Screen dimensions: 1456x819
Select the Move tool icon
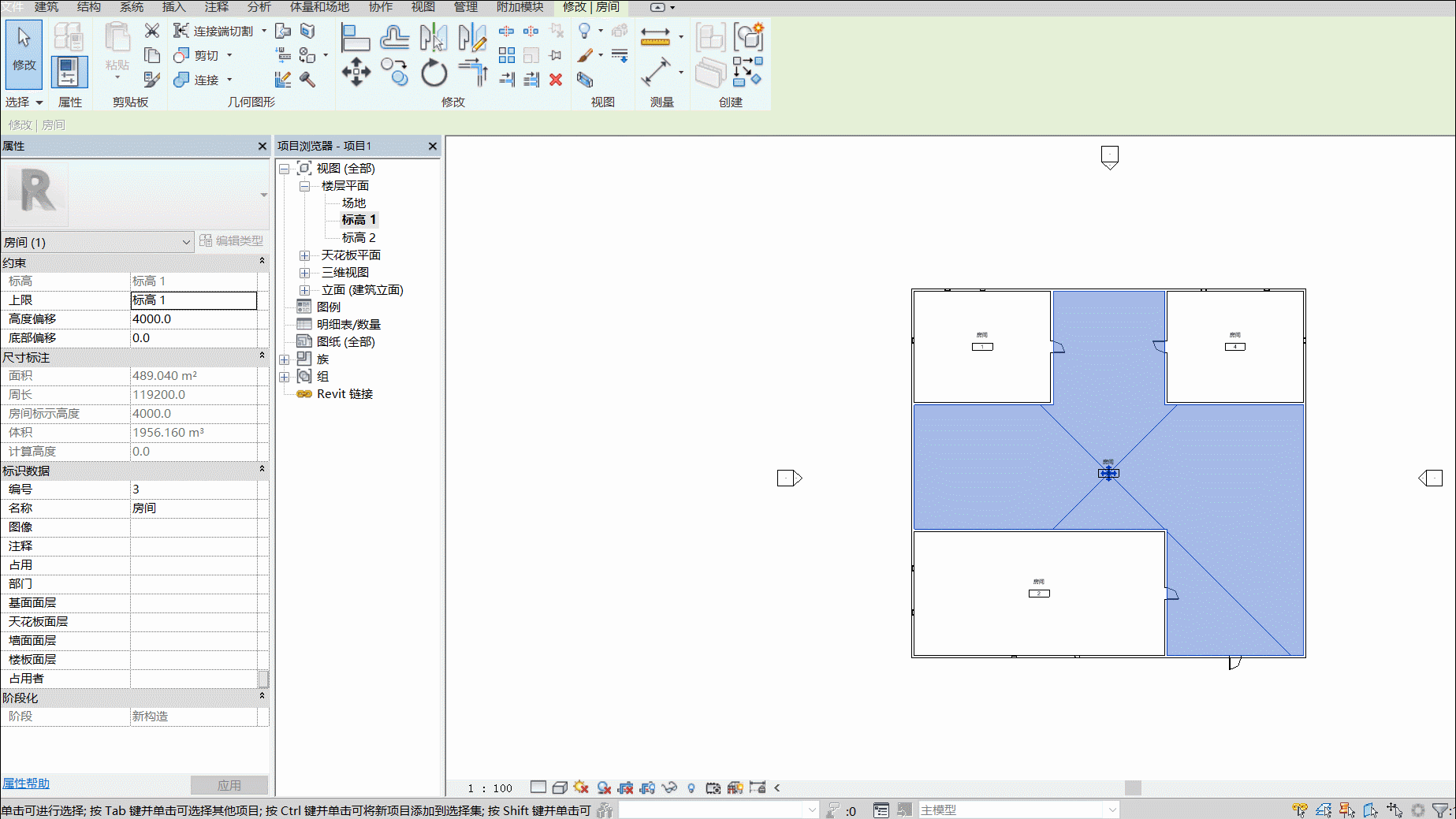point(356,73)
